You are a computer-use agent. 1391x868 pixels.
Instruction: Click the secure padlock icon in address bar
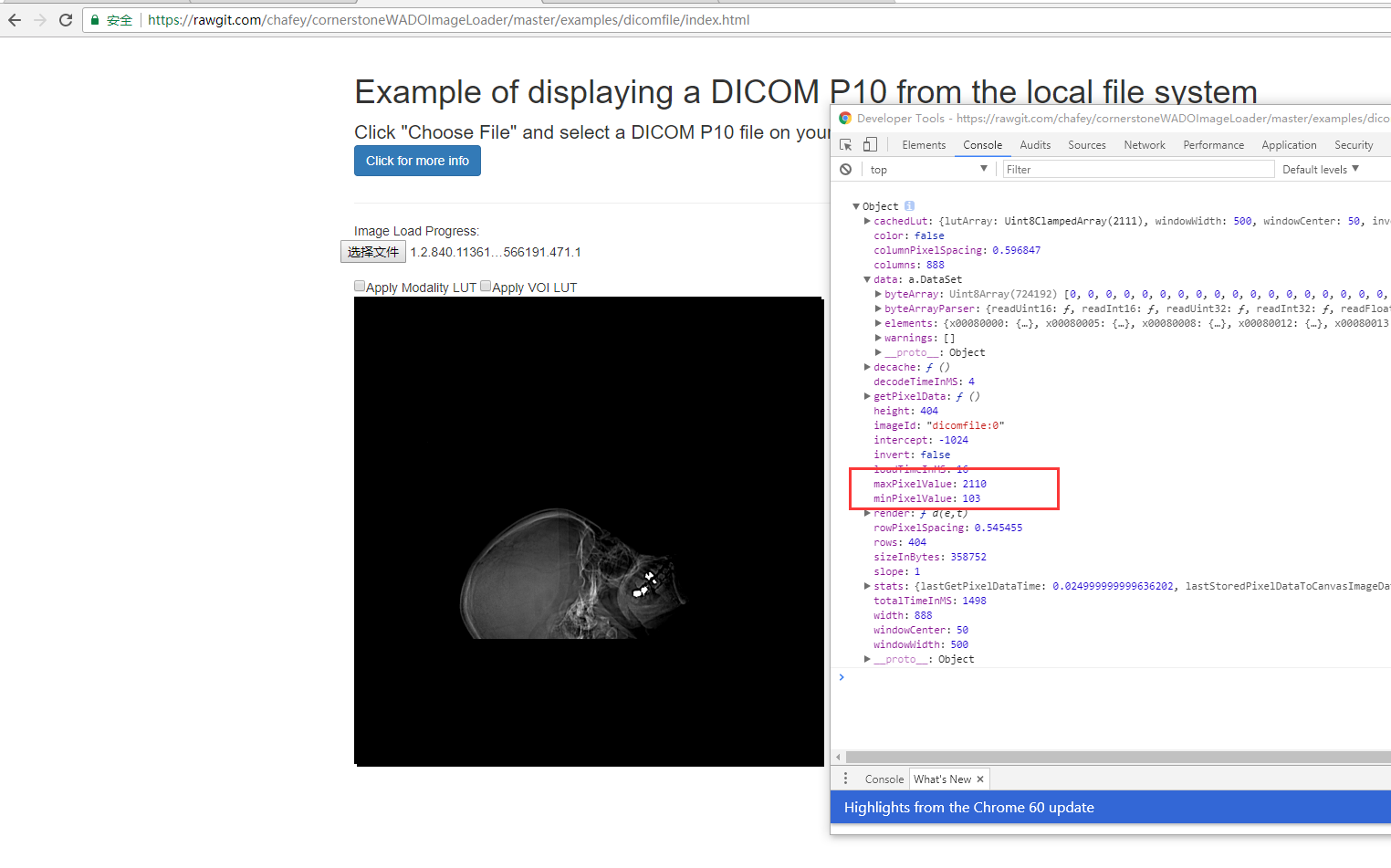click(x=94, y=19)
